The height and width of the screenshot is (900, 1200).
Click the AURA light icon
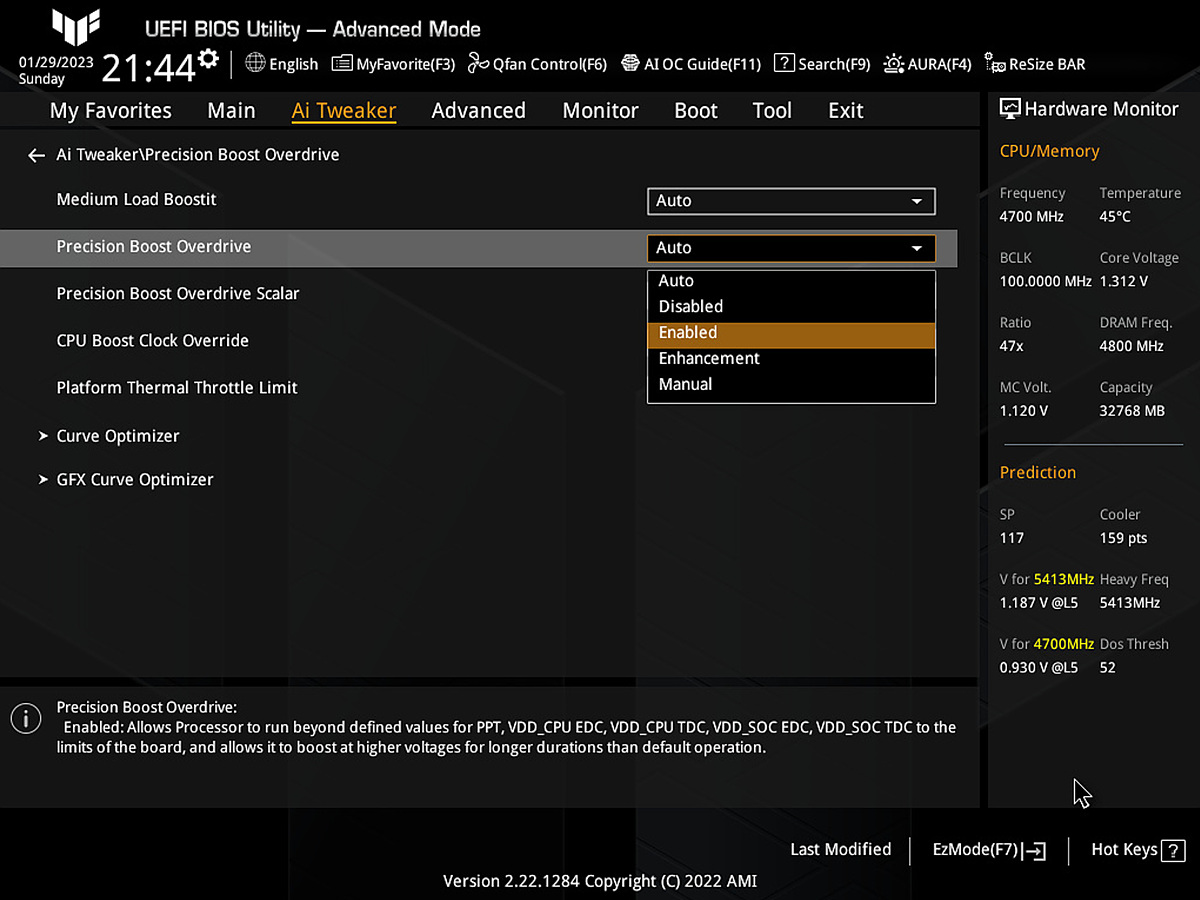point(894,63)
